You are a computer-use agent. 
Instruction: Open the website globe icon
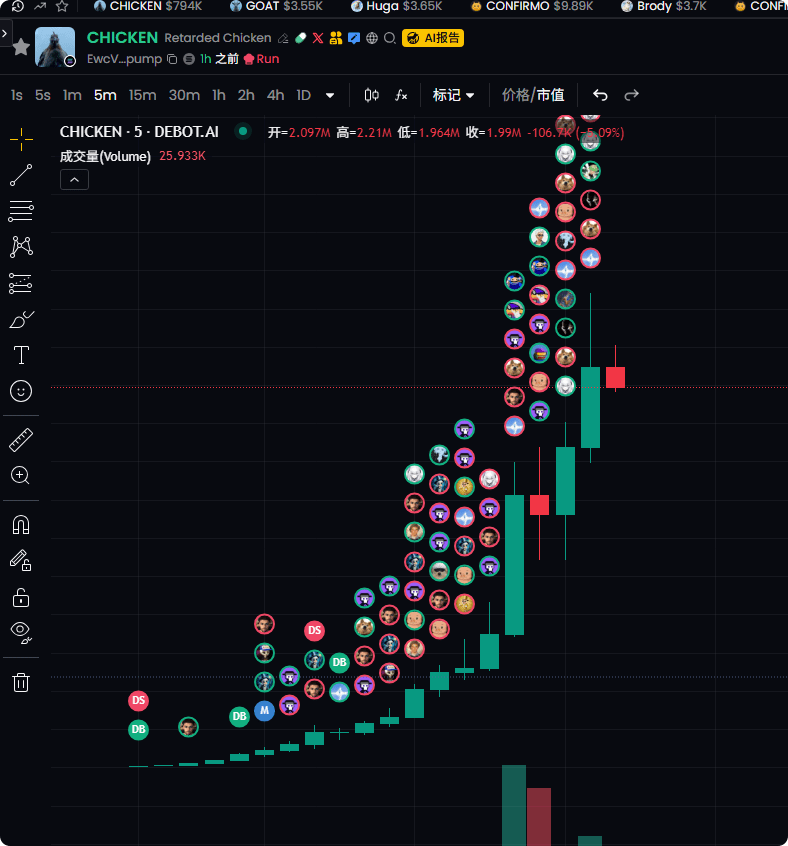pos(372,38)
